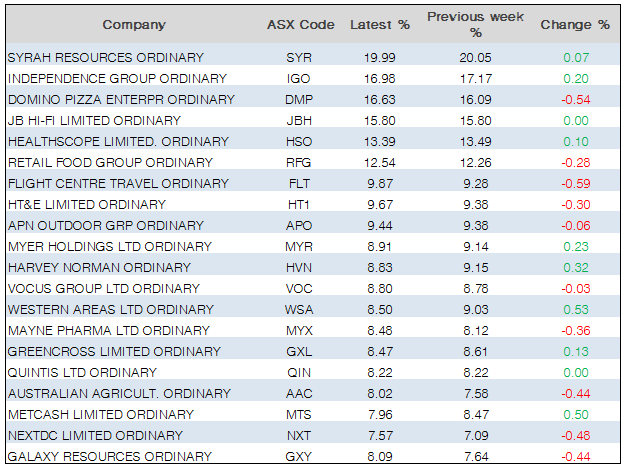Viewport: 624px width, 473px height.
Task: Click the WSA ticker code
Action: [298, 309]
